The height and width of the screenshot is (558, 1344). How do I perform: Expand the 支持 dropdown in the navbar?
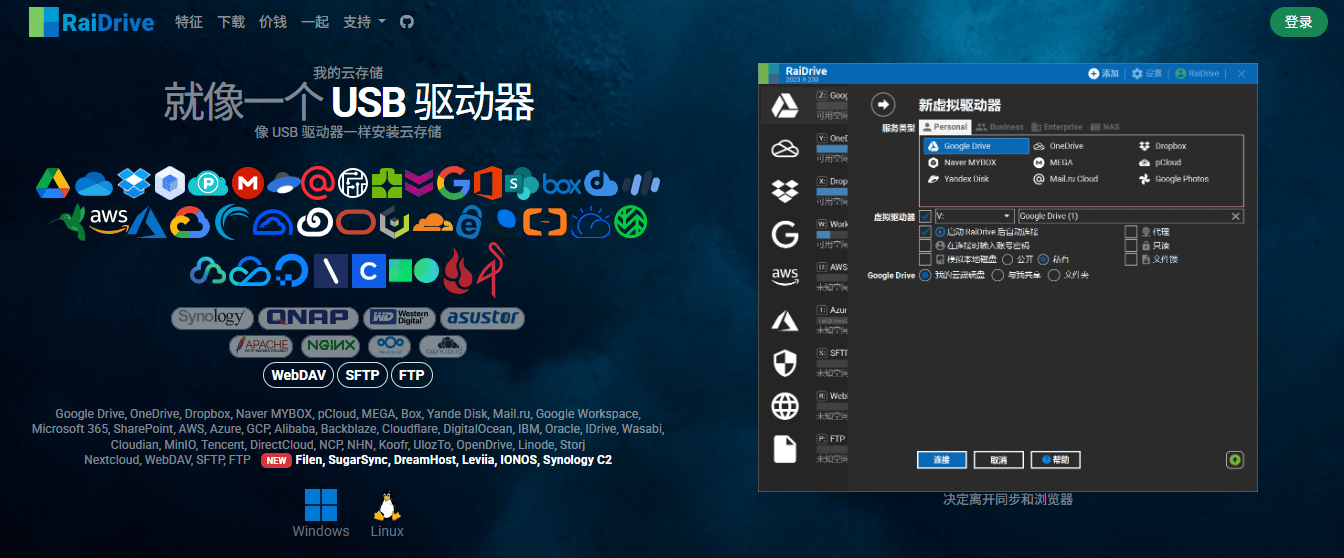point(364,21)
